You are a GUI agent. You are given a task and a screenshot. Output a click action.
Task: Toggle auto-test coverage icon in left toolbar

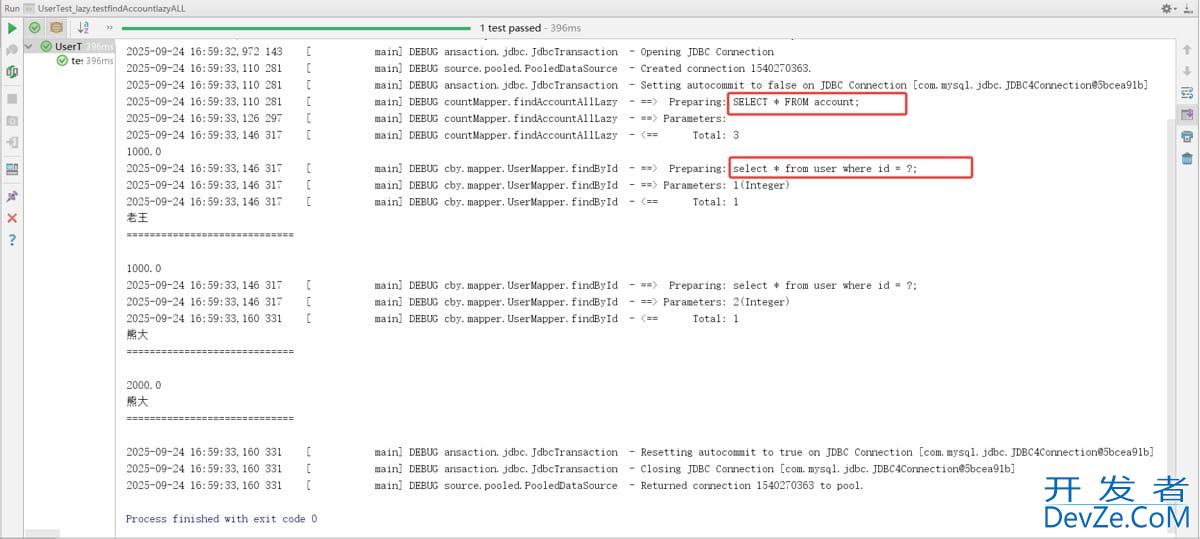point(12,72)
